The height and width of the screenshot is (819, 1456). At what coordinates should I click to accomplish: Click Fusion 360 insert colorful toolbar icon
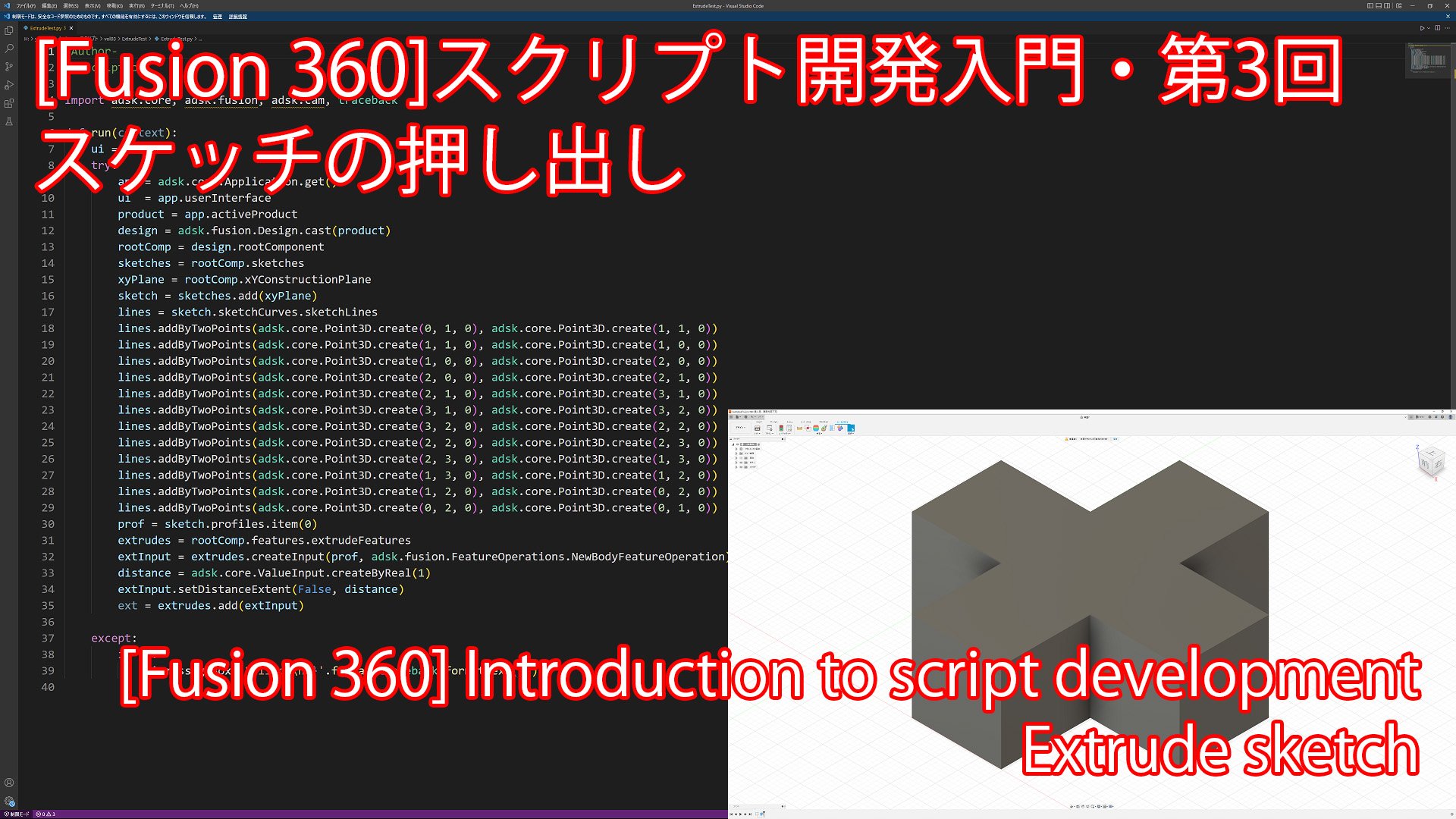[816, 428]
